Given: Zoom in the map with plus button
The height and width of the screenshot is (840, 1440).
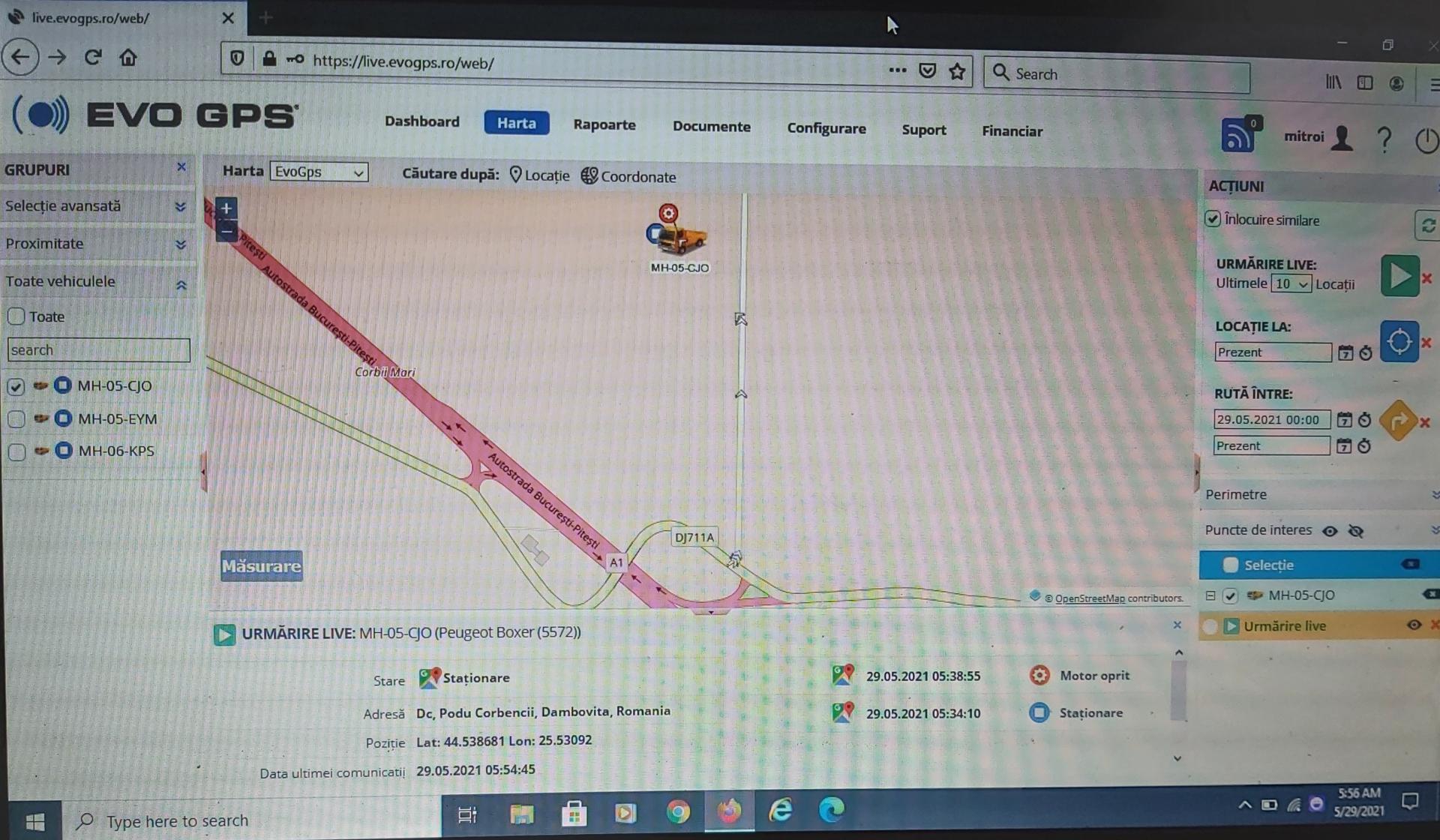Looking at the screenshot, I should 226,208.
